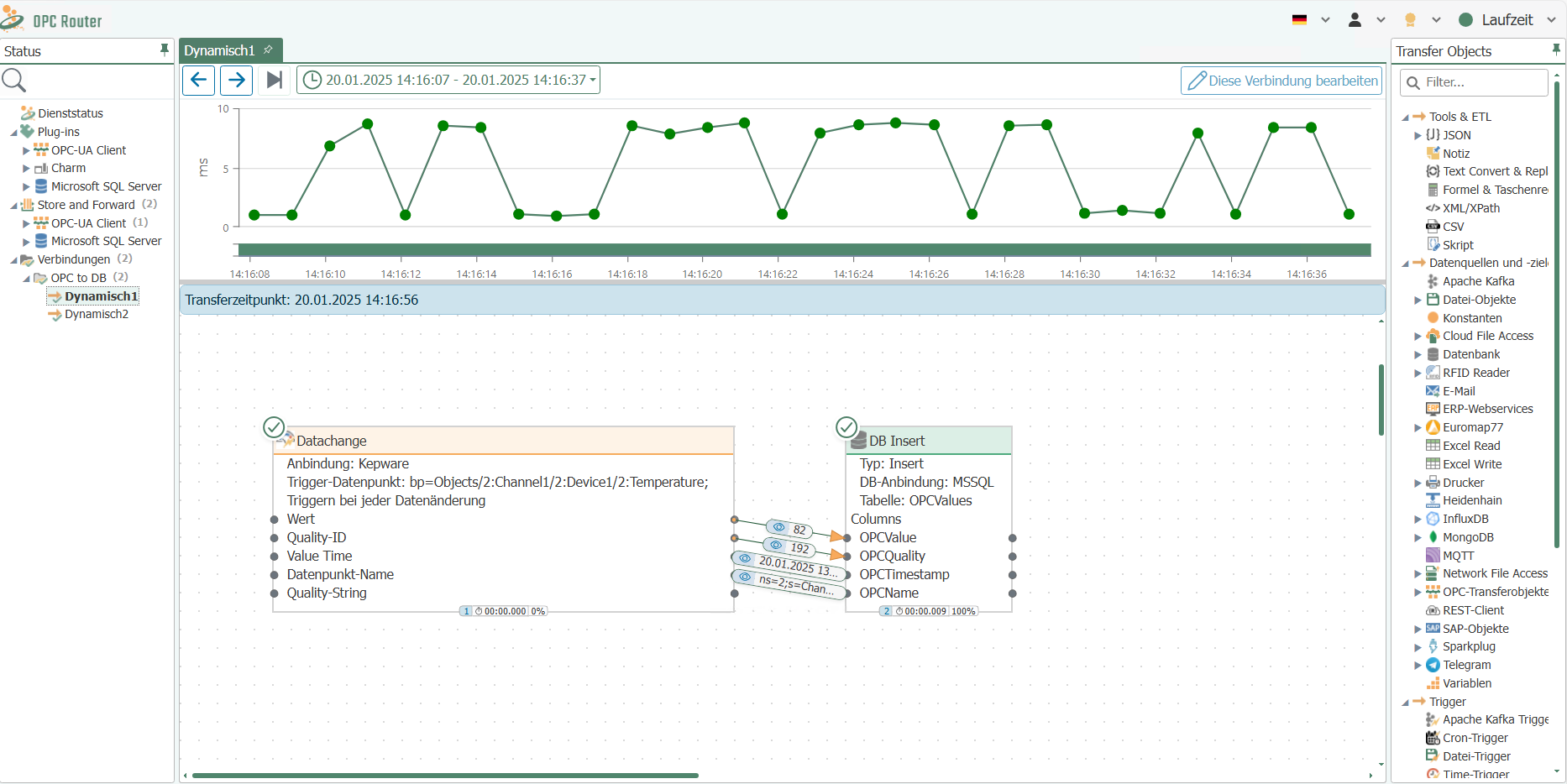Click the back arrow navigation button
Screen dimensions: 1567x784
coord(198,80)
